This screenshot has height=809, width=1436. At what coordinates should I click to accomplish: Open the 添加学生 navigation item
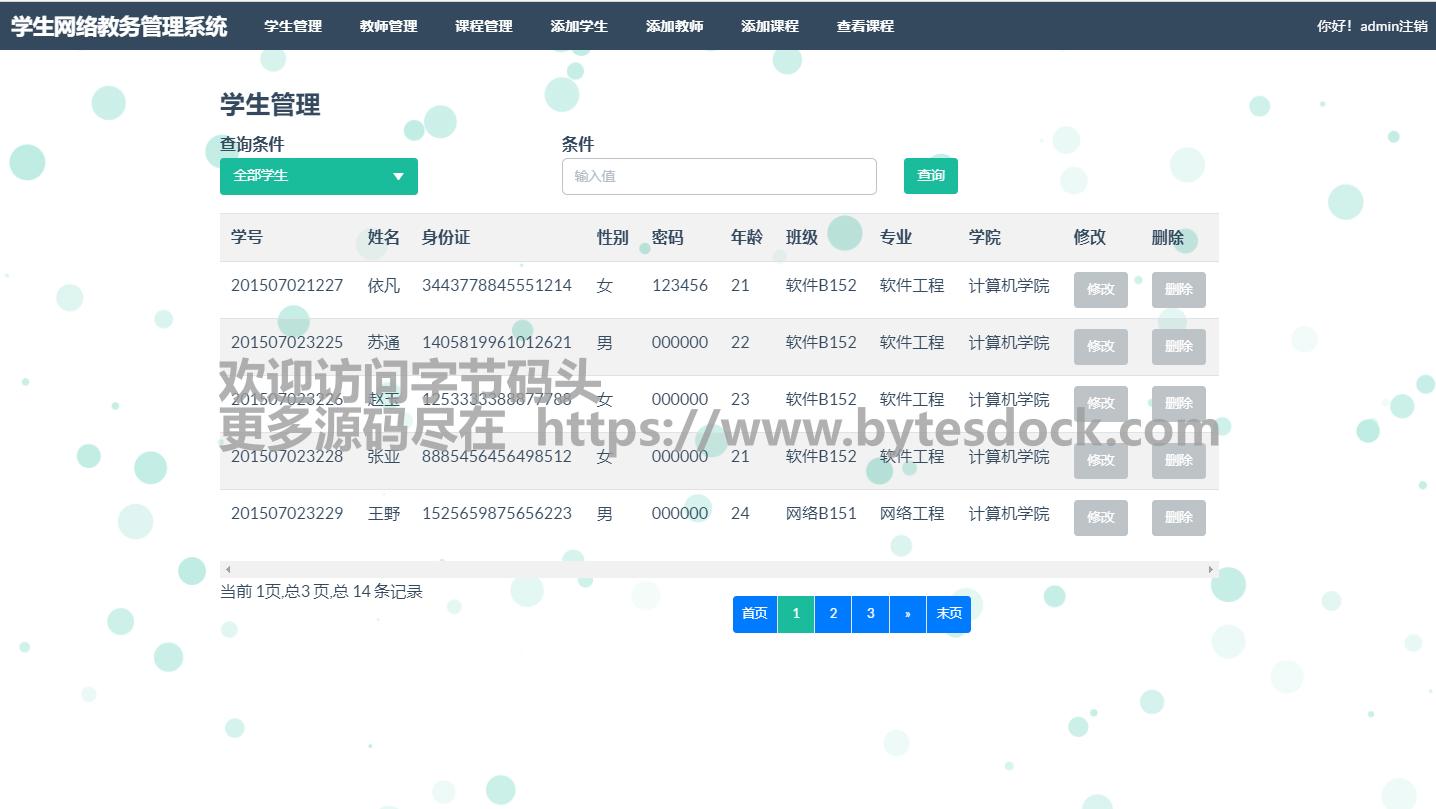[x=579, y=26]
